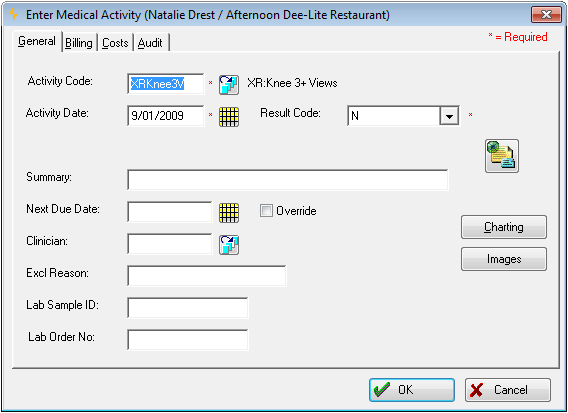The image size is (568, 413).
Task: Open the Next Due Date calendar icon
Action: (229, 213)
